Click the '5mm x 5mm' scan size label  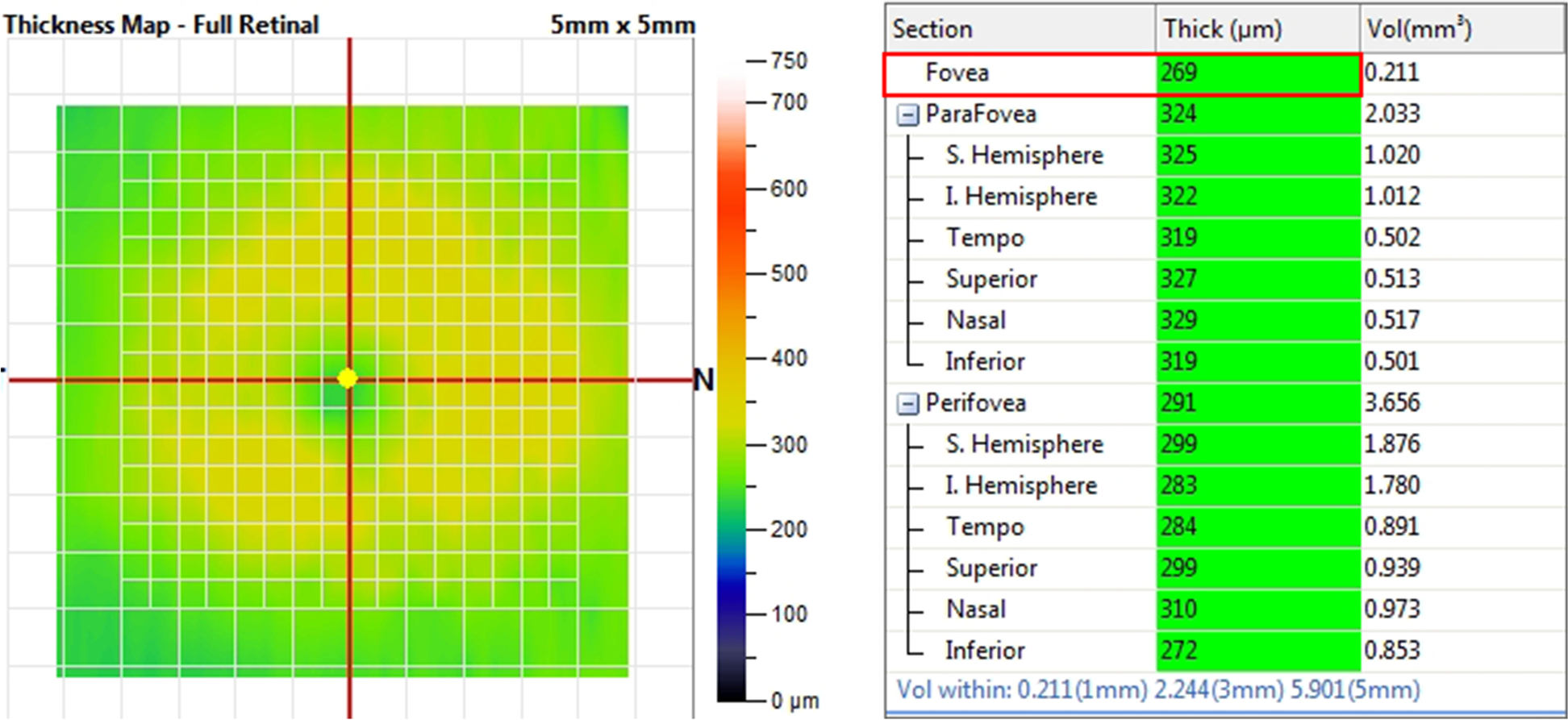click(x=623, y=25)
